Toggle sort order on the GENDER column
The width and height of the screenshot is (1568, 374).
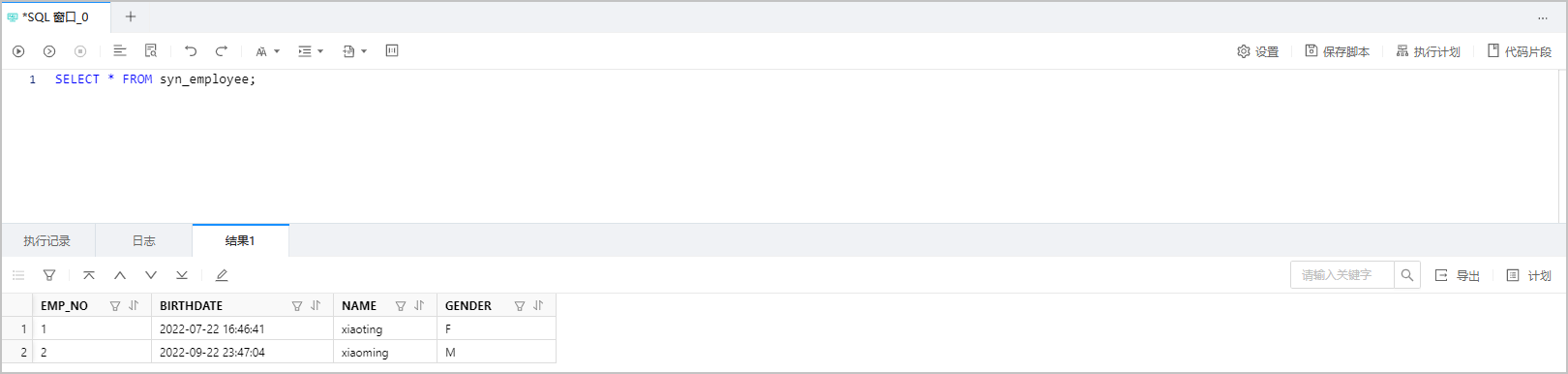pyautogui.click(x=538, y=305)
